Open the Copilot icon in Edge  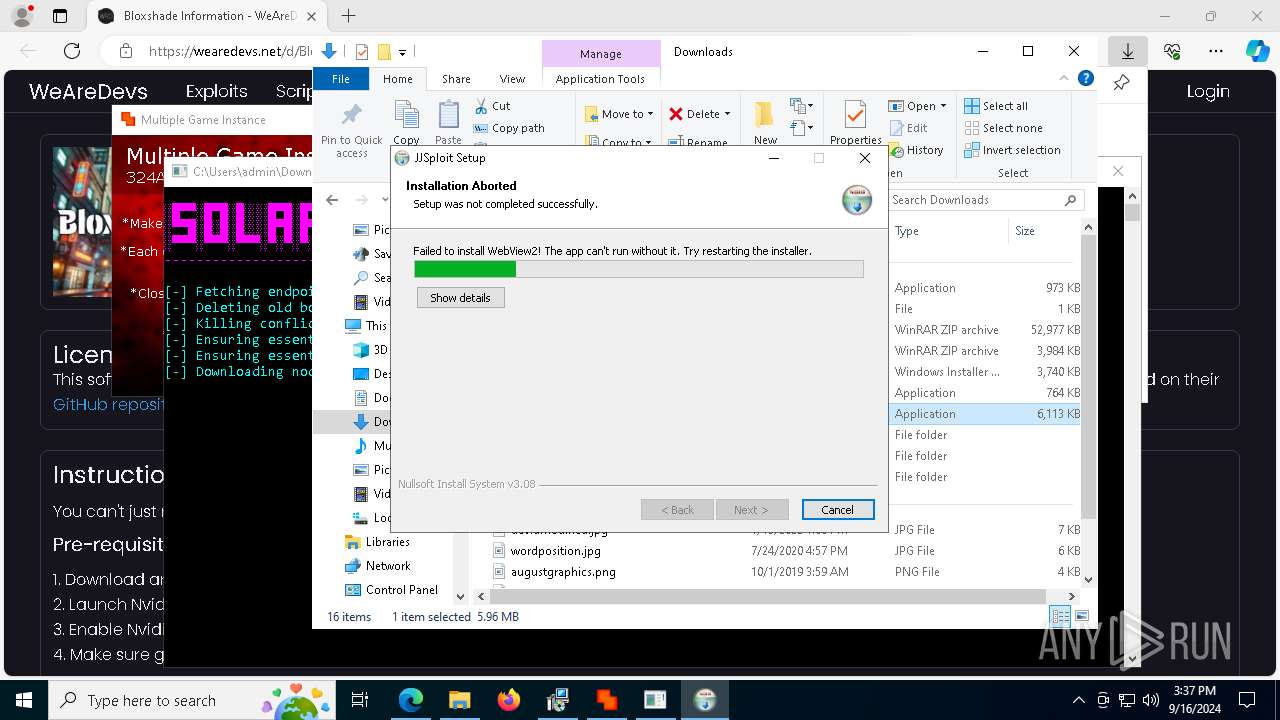point(1257,51)
